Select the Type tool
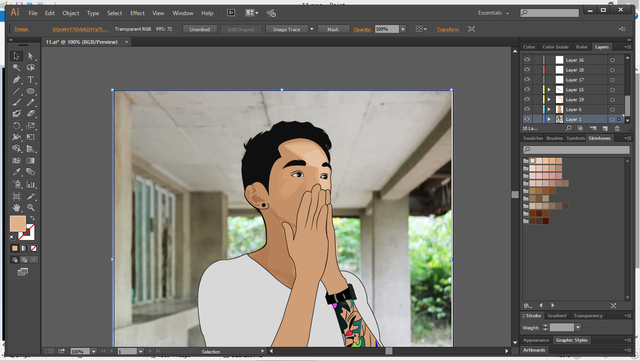 [31, 79]
